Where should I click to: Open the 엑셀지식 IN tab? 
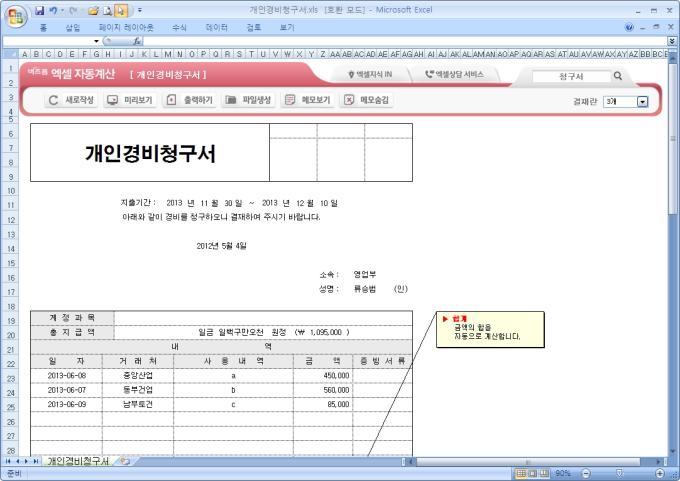point(371,75)
